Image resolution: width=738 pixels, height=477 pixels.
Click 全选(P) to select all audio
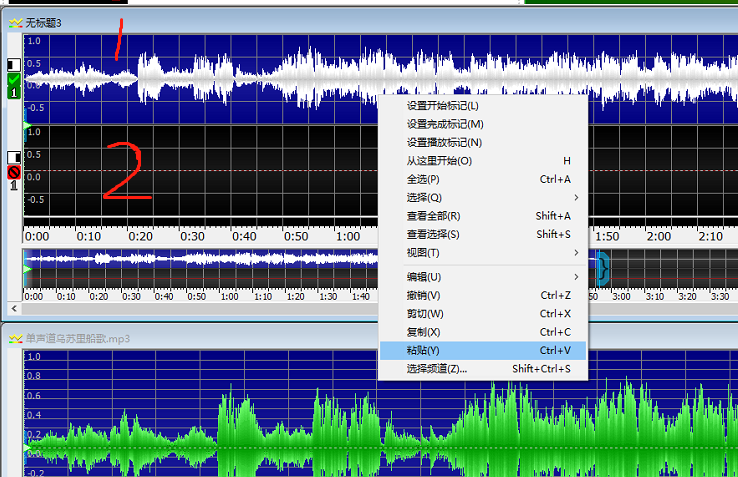click(424, 179)
